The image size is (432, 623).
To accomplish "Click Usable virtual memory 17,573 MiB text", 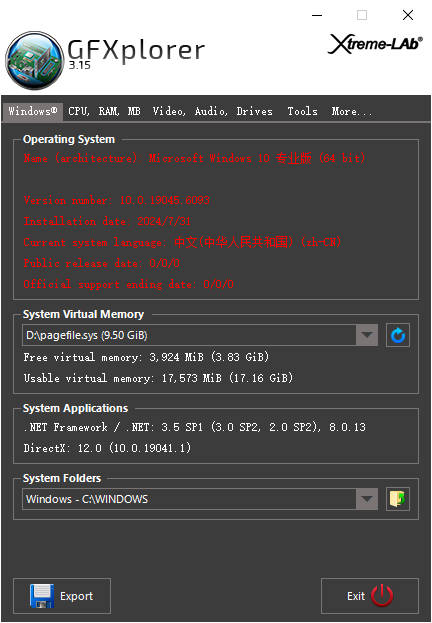I will [158, 378].
